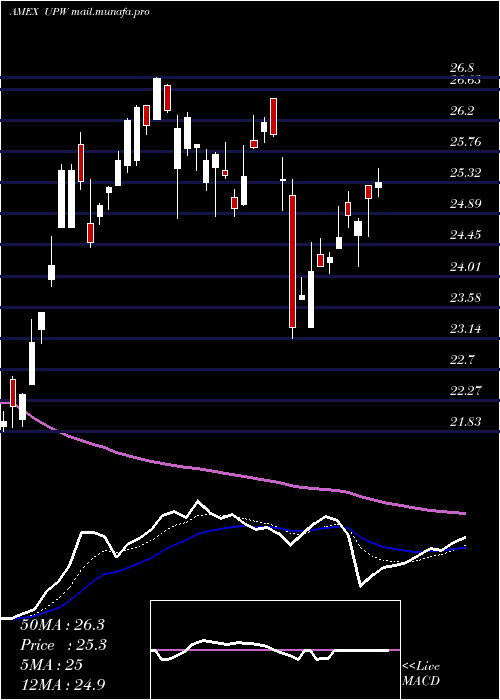Click the red candle next to the 26.8 peak candle
This screenshot has width=500, height=700.
pyautogui.click(x=167, y=98)
